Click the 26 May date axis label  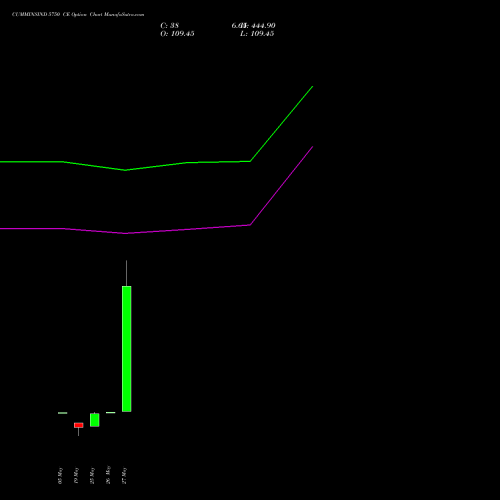coord(108,476)
